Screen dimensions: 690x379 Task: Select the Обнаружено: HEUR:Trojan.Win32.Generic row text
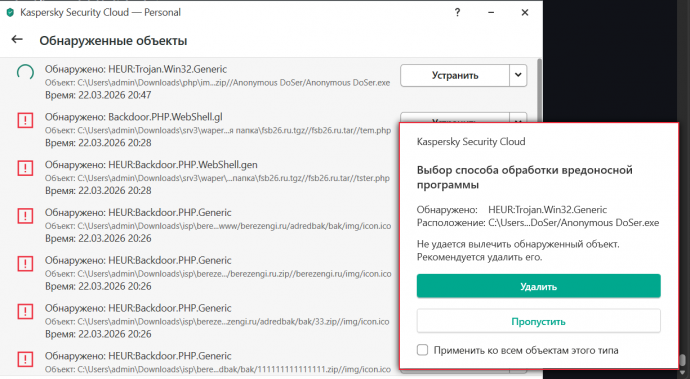(x=136, y=69)
